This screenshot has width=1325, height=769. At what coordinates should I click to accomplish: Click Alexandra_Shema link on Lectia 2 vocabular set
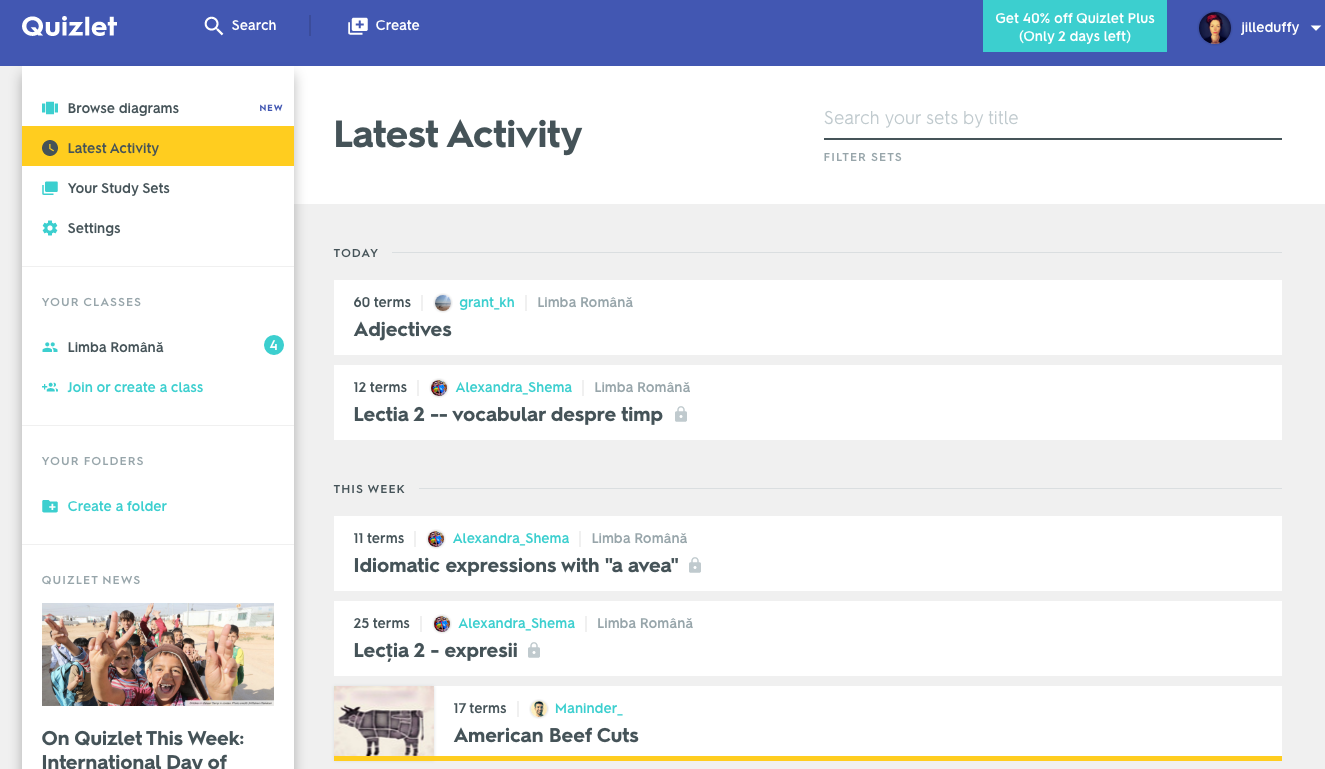(x=514, y=388)
